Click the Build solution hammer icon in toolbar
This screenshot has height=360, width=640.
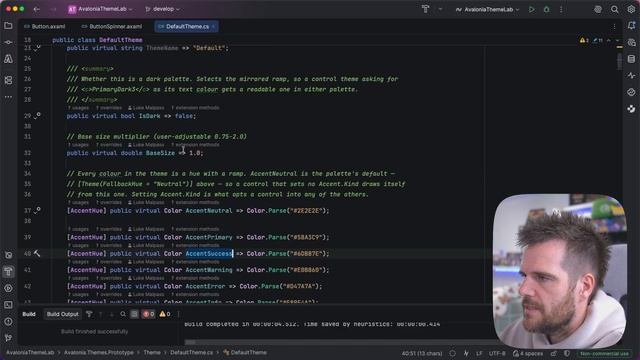(x=425, y=9)
